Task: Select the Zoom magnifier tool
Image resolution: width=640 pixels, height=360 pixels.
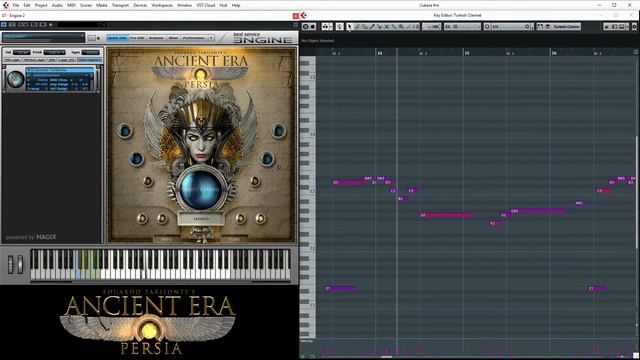Action: coord(401,27)
